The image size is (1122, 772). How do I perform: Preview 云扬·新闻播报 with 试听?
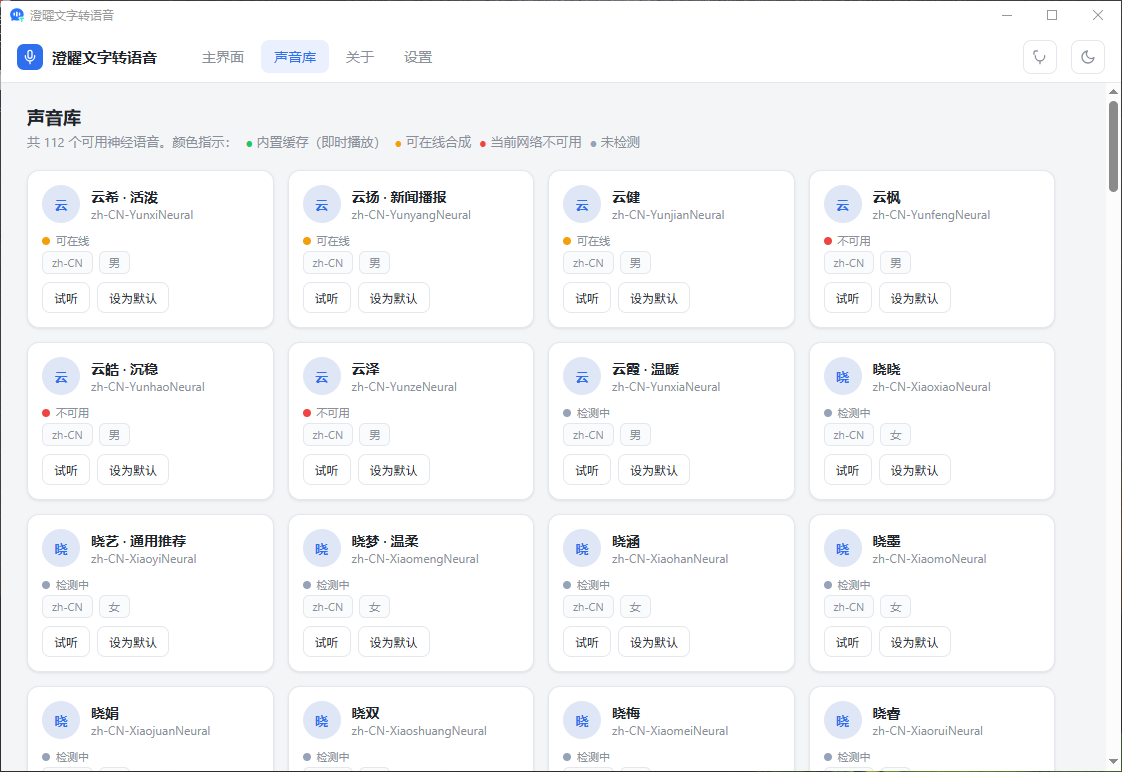coord(326,298)
